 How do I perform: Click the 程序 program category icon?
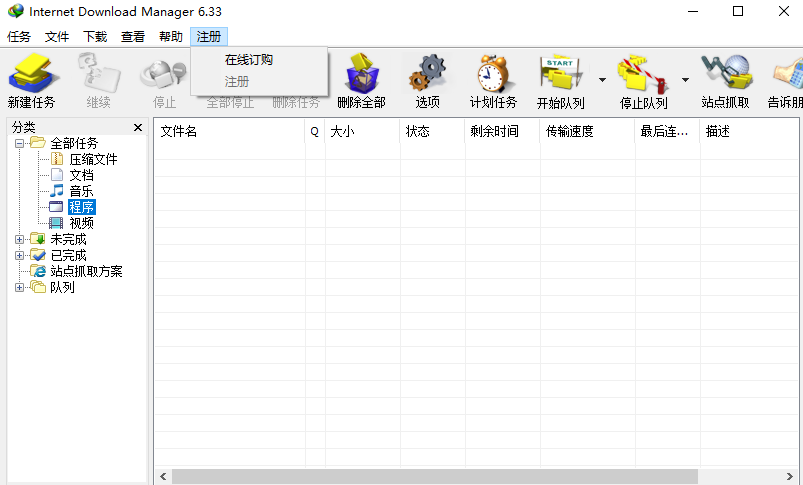[x=56, y=207]
